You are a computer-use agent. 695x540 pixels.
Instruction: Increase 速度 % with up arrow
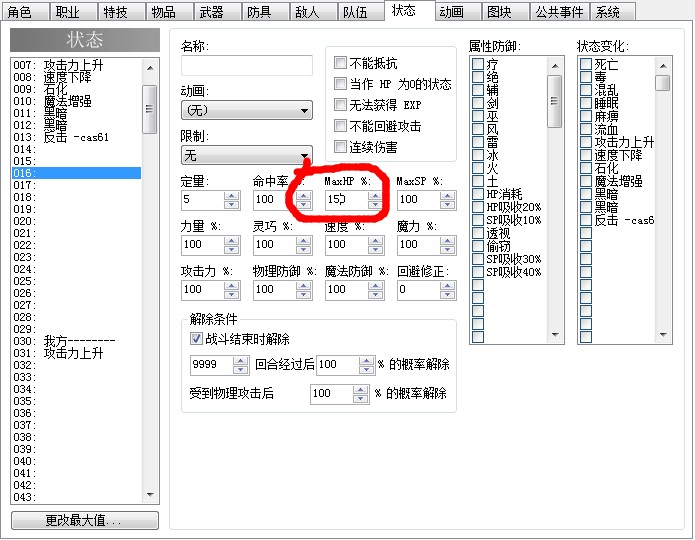[x=375, y=241]
